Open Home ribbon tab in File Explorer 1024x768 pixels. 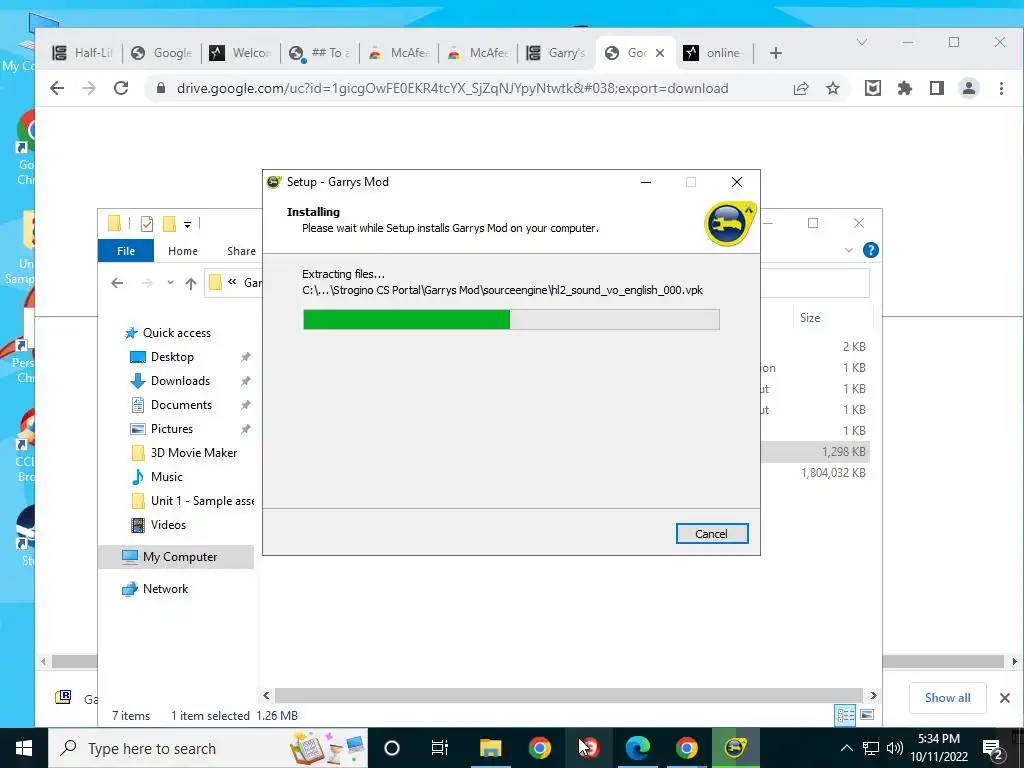tap(183, 251)
